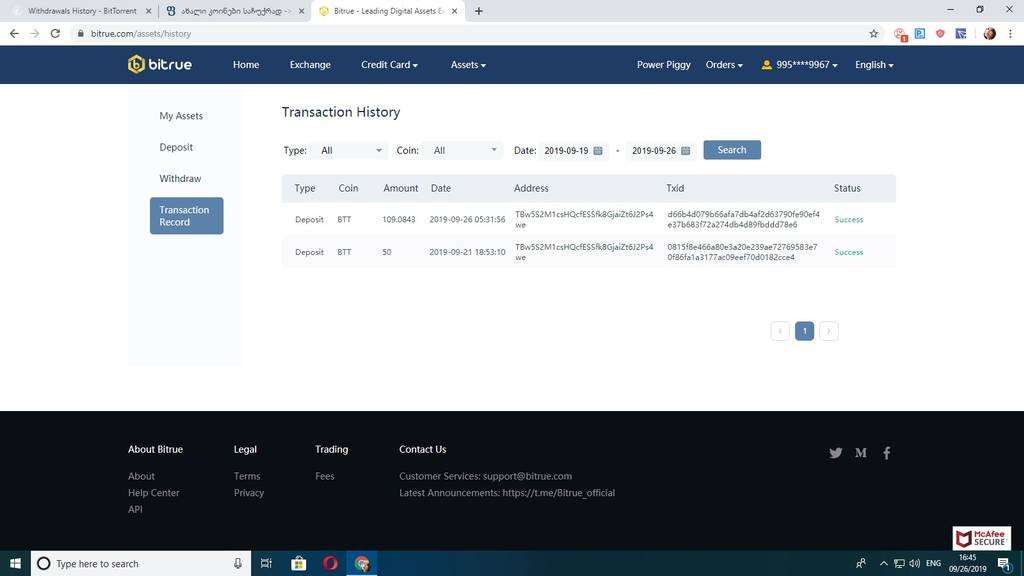Click the Chrome icon in the taskbar
The image size is (1024, 576).
pos(362,563)
